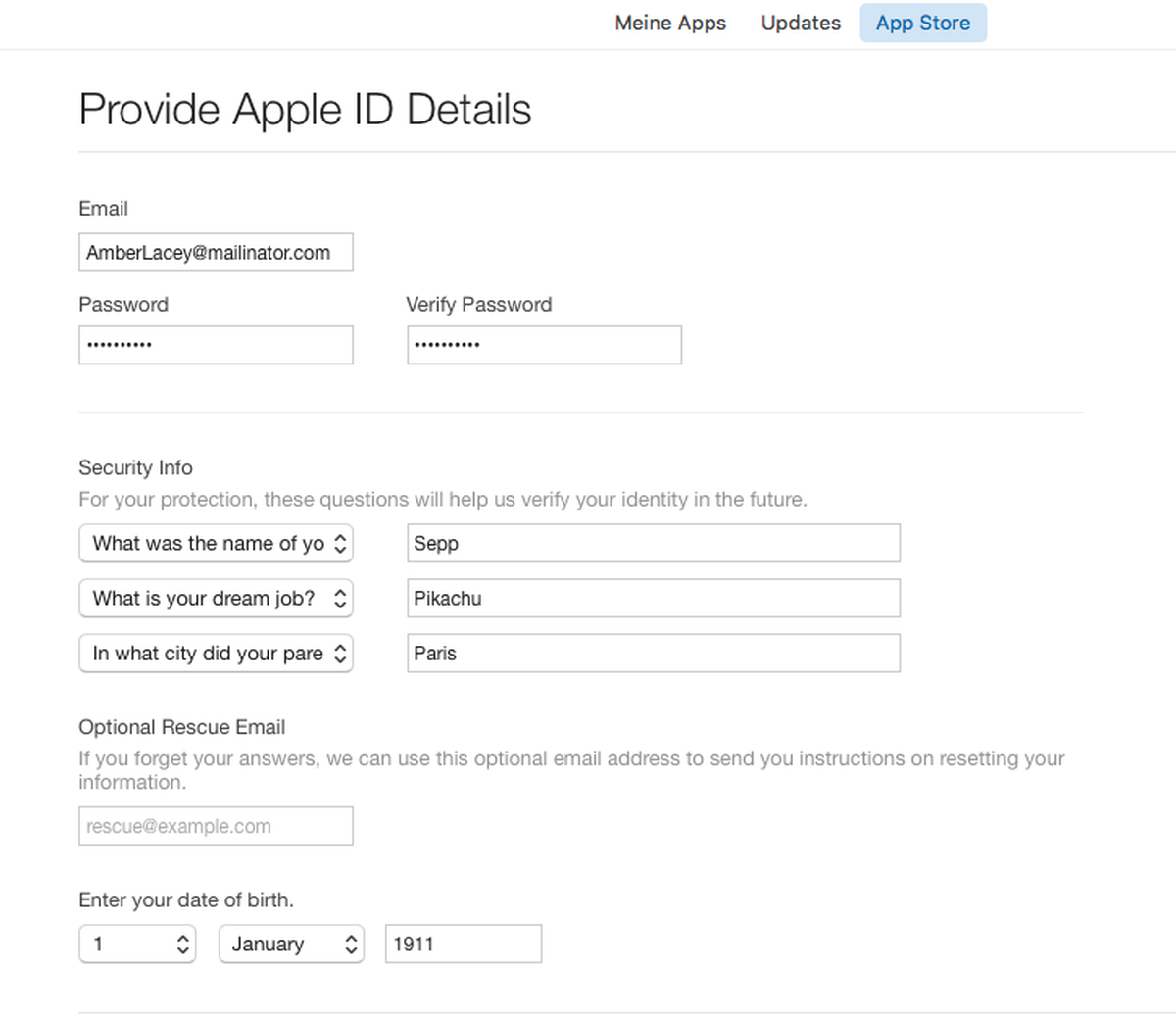This screenshot has height=1020, width=1176.
Task: Select the 'Verify Password' label text
Action: 479,305
